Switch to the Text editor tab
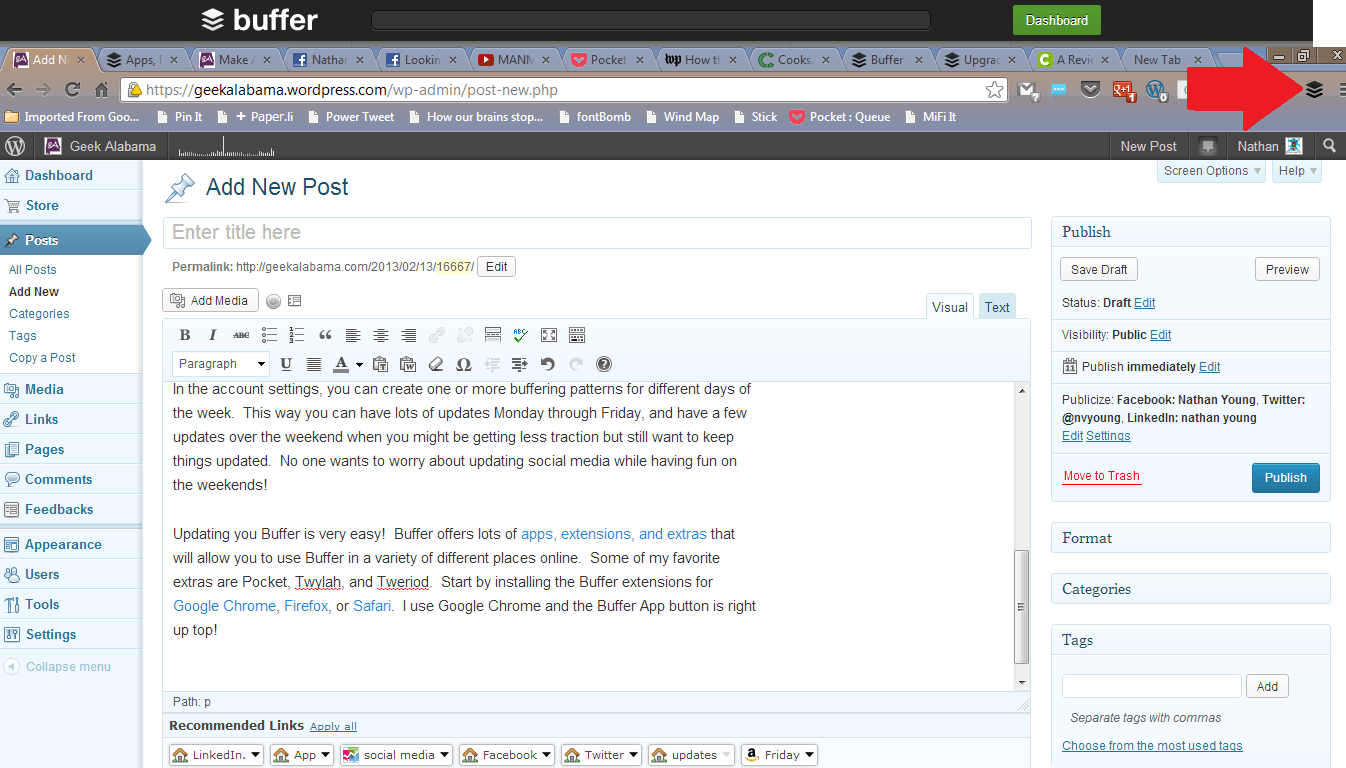The height and width of the screenshot is (768, 1346). [x=996, y=306]
